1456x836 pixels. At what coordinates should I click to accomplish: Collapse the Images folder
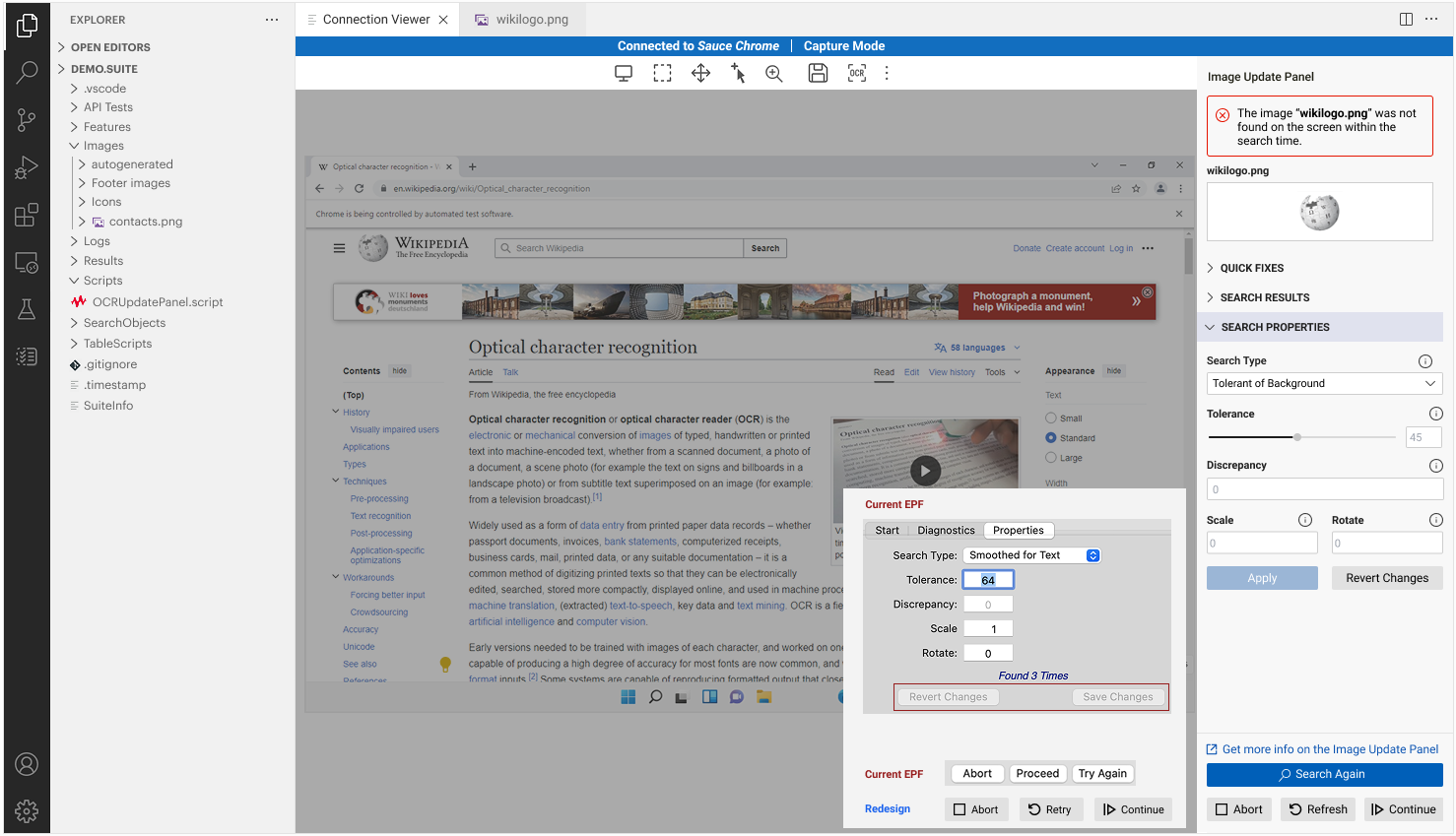click(103, 146)
